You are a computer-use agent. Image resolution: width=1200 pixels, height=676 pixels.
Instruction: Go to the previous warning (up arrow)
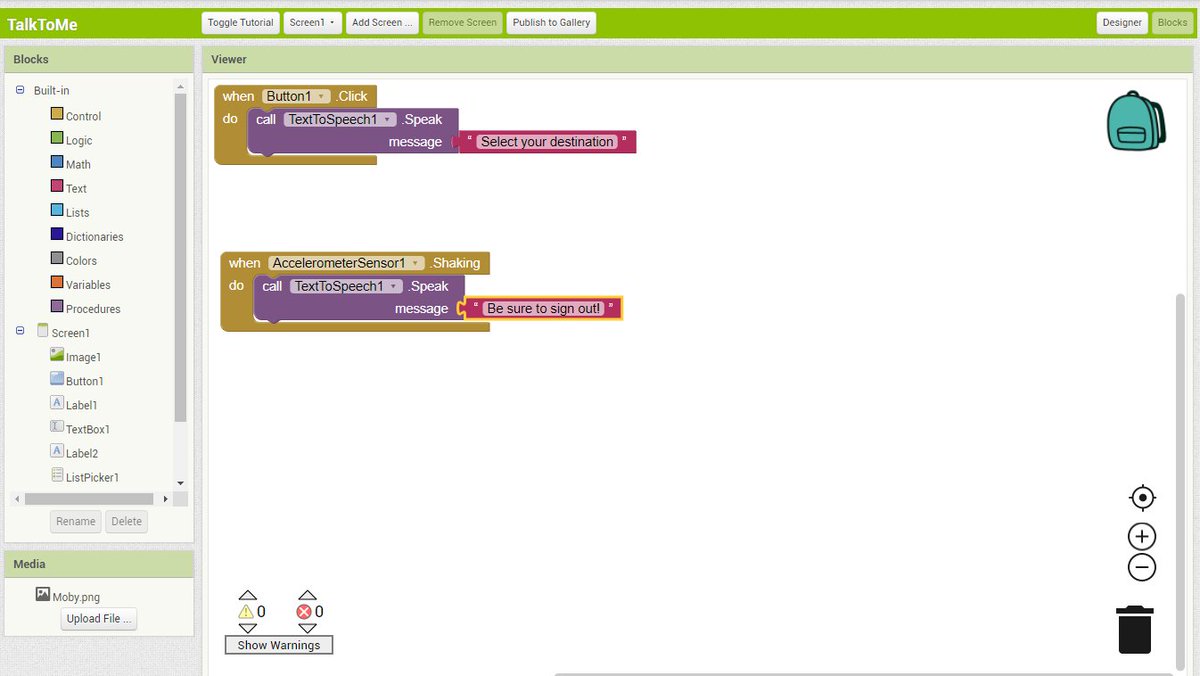pyautogui.click(x=248, y=595)
